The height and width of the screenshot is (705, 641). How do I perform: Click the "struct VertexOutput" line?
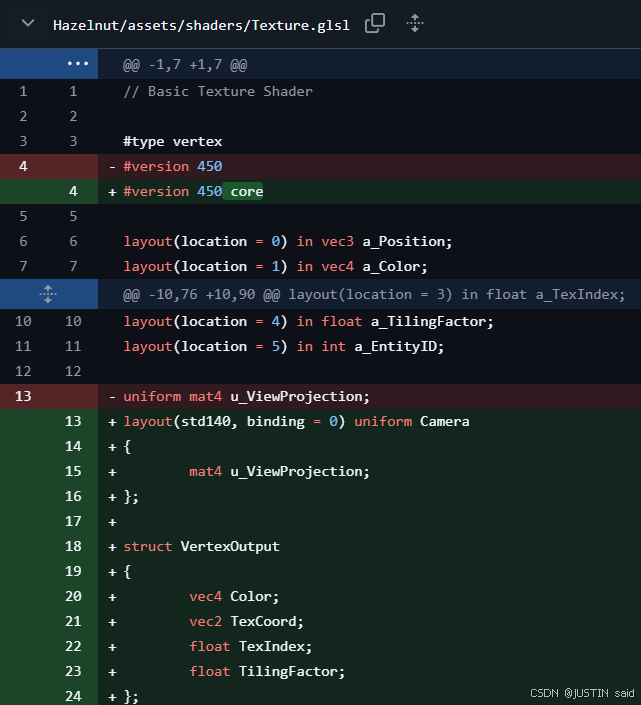point(201,546)
